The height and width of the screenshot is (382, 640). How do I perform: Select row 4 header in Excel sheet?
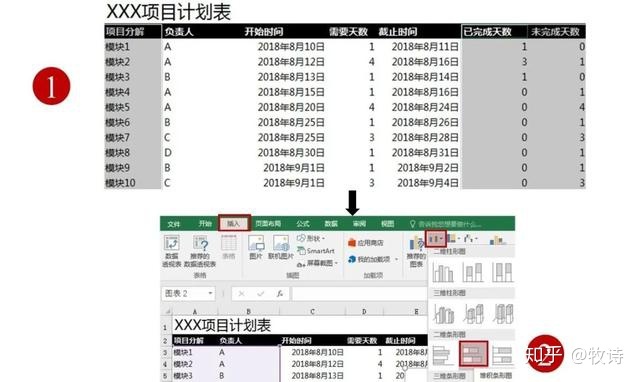click(x=165, y=364)
